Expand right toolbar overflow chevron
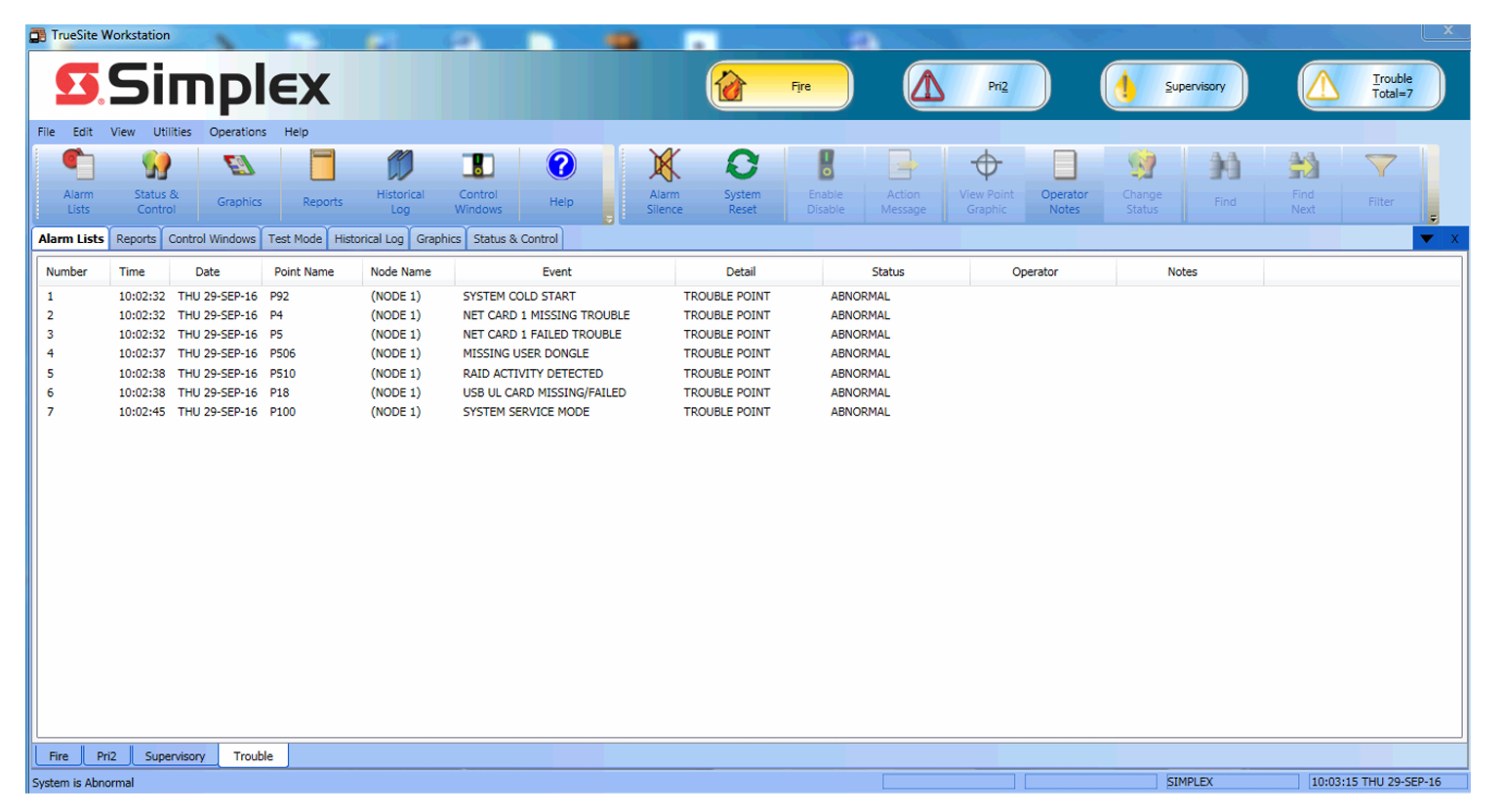 click(1434, 219)
